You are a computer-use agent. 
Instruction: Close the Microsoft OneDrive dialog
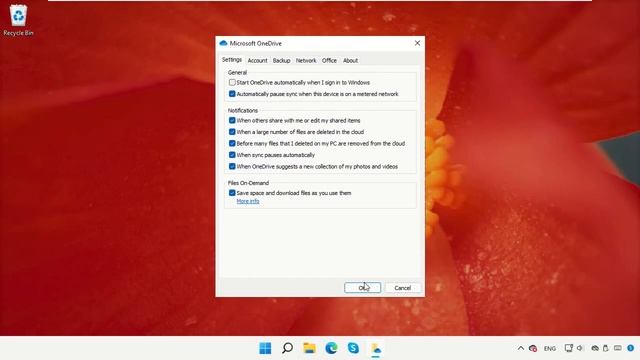point(417,43)
